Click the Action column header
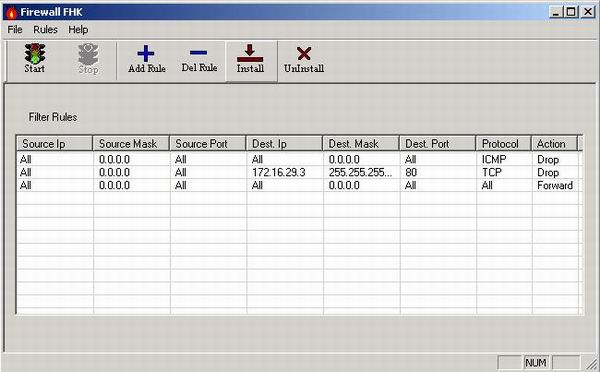Image resolution: width=600 pixels, height=372 pixels. pos(554,144)
